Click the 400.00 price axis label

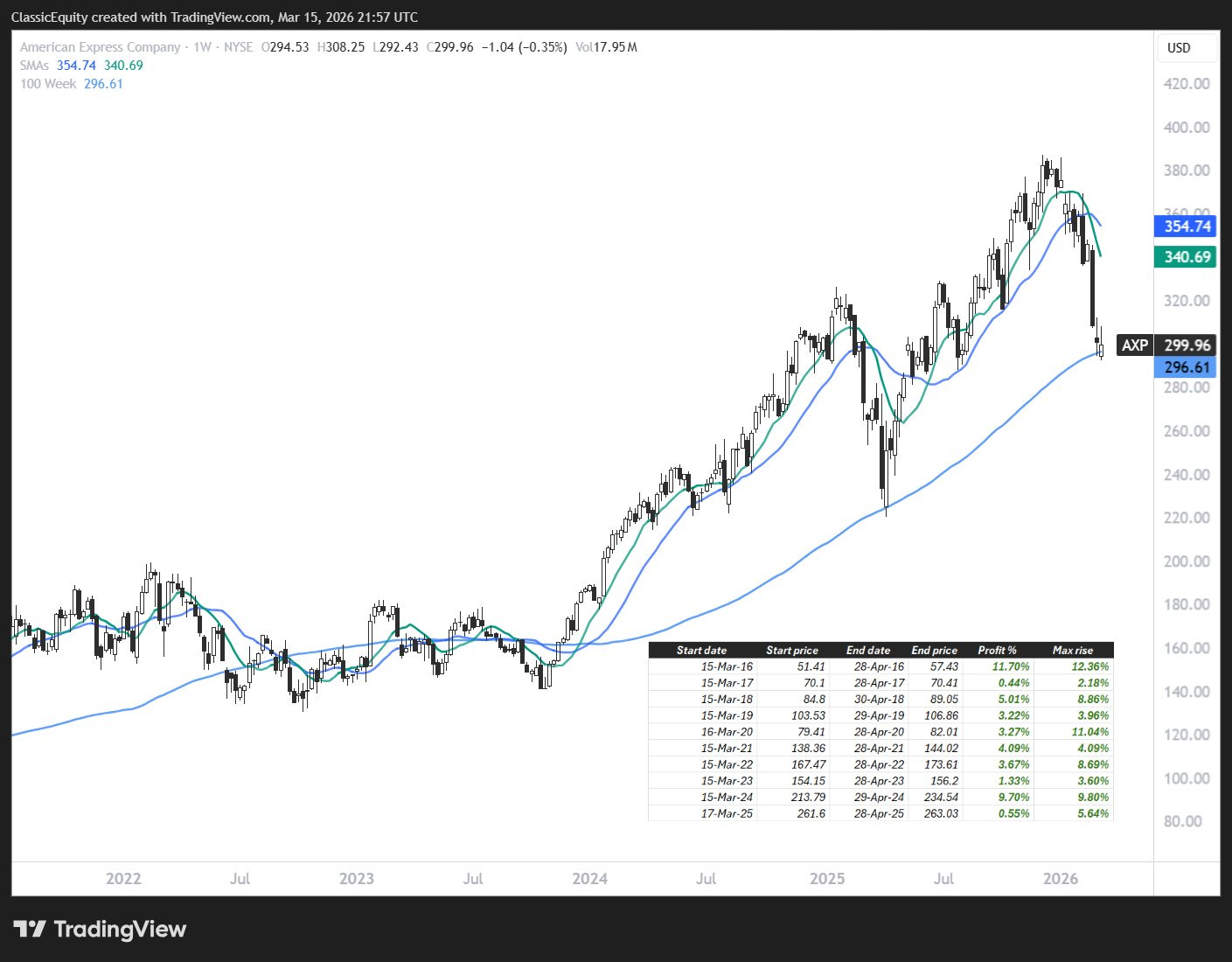point(1187,128)
